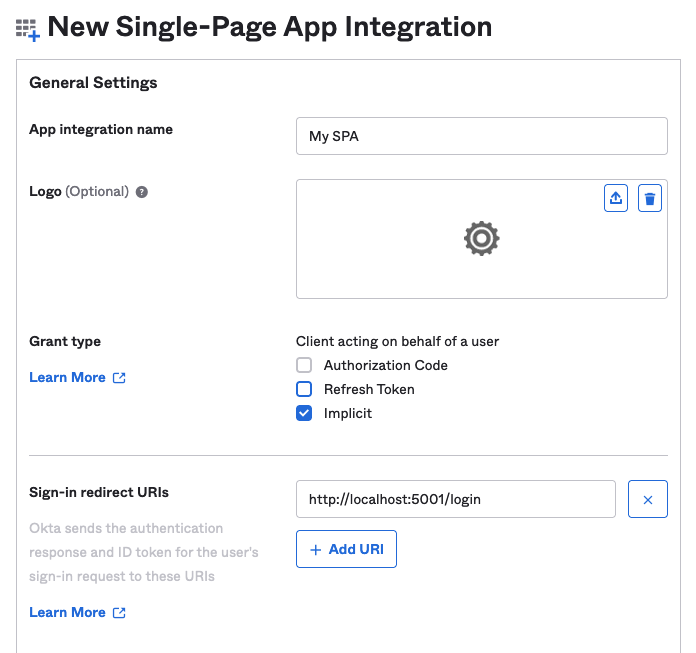Click external link icon beside Grant type Learn More
Image resolution: width=696 pixels, height=653 pixels.
tap(119, 378)
